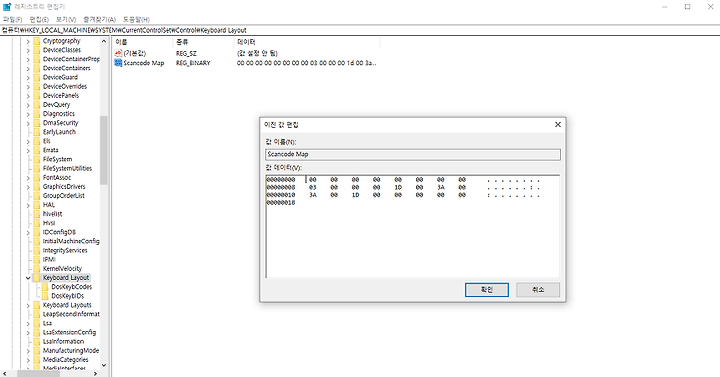The height and width of the screenshot is (377, 720).
Task: Click the 확인 button in the dialog
Action: (487, 290)
